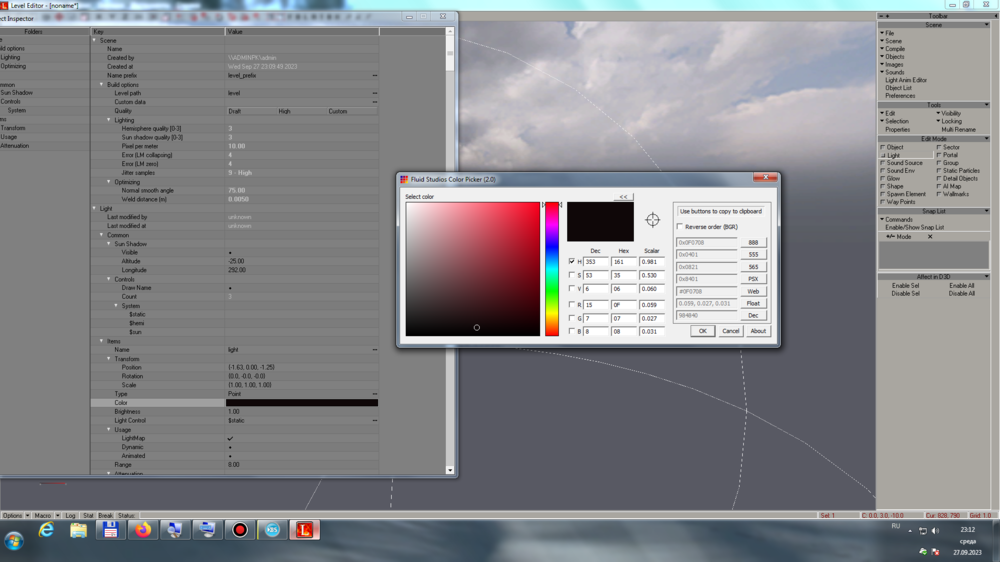Image resolution: width=1000 pixels, height=562 pixels.
Task: Select Sound Source edit mode
Action: point(904,163)
